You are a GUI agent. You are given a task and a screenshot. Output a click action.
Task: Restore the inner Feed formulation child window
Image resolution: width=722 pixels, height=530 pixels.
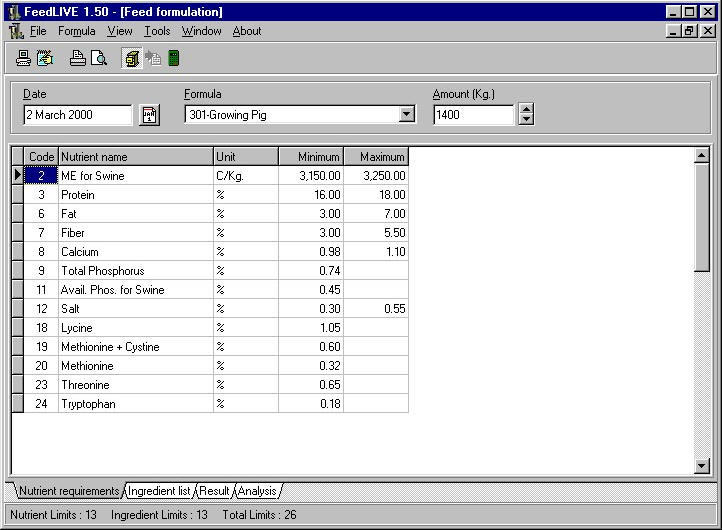pyautogui.click(x=689, y=31)
